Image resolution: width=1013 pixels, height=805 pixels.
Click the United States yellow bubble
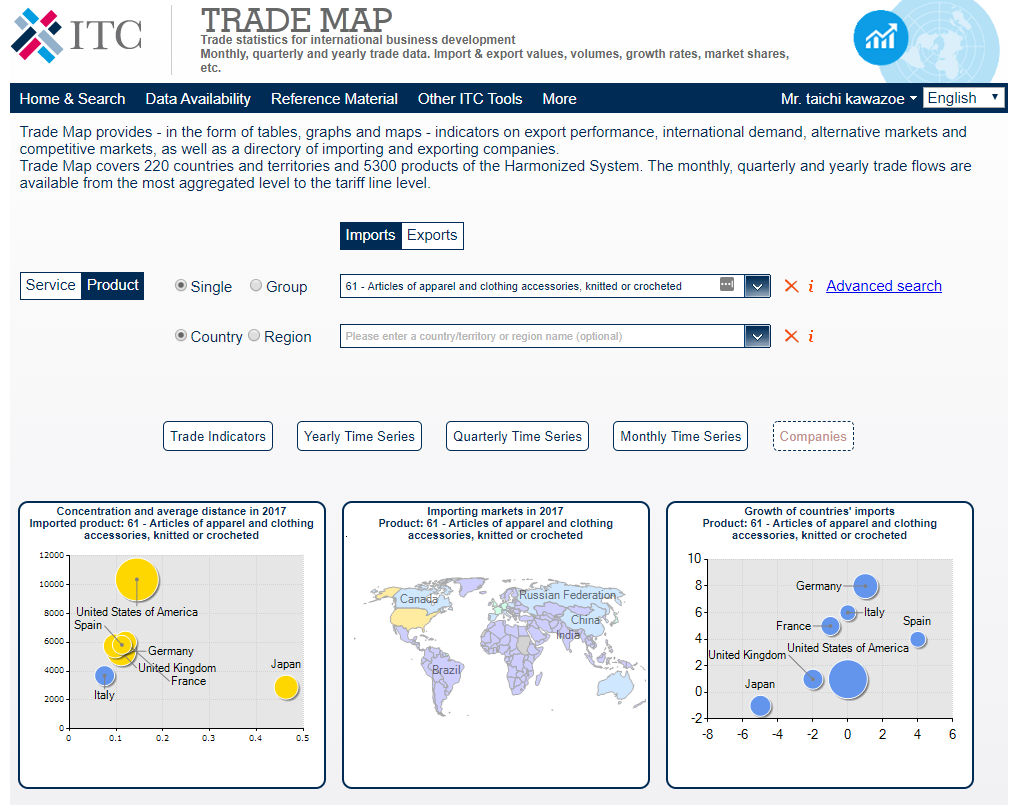pos(137,580)
